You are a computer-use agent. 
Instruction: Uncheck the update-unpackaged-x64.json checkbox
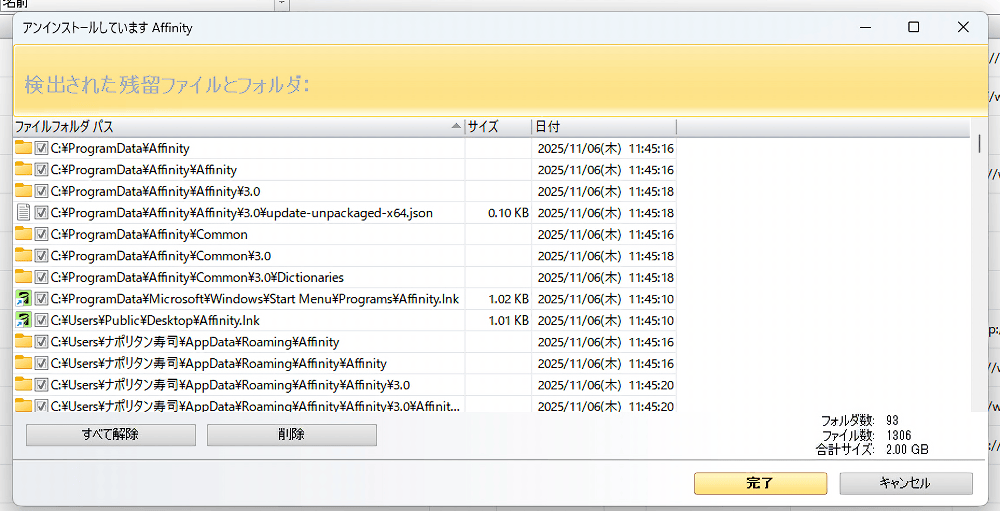(42, 213)
